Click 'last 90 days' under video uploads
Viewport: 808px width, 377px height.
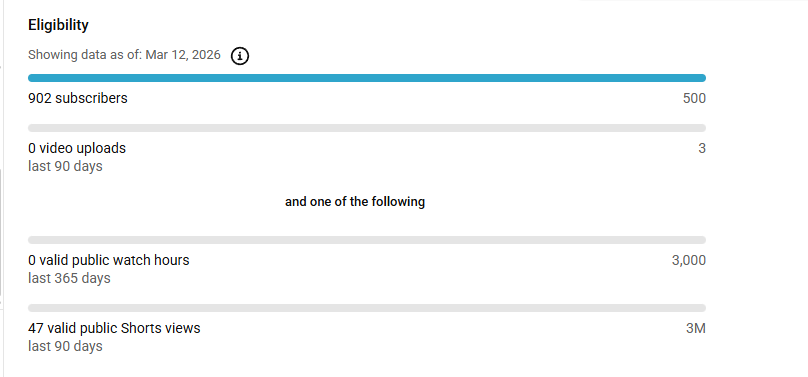click(65, 166)
